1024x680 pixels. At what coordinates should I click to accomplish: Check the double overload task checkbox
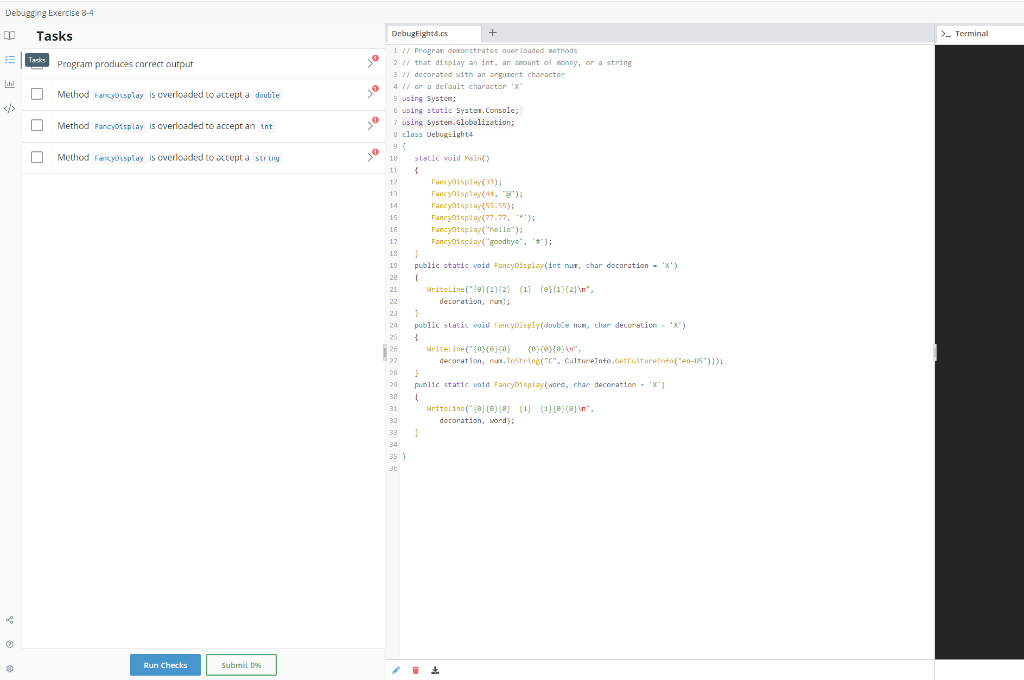coord(37,95)
